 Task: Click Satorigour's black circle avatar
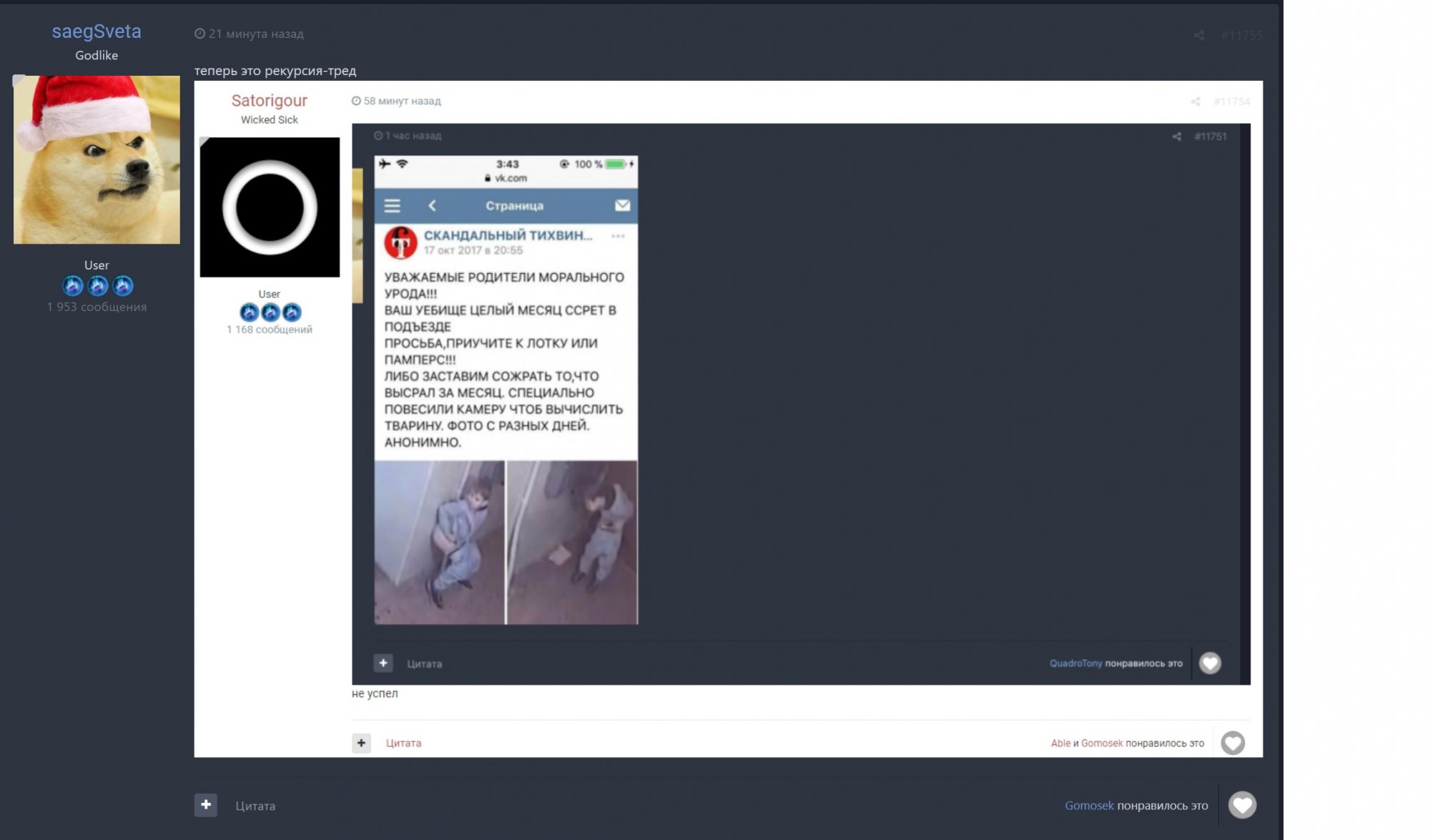coord(270,207)
